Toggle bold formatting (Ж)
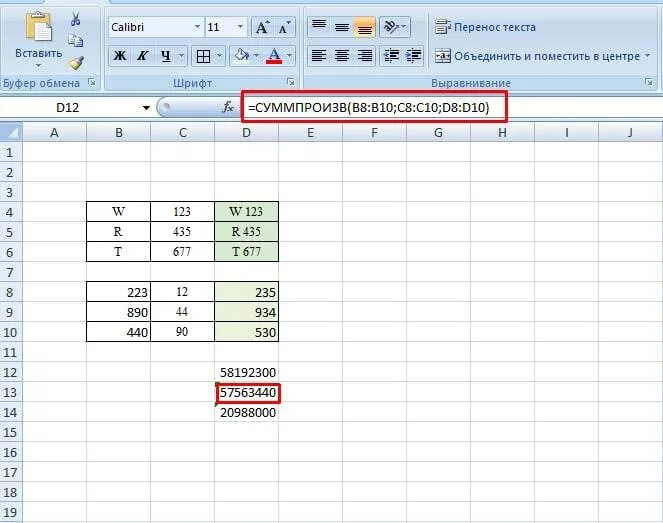The image size is (663, 523). tap(120, 56)
